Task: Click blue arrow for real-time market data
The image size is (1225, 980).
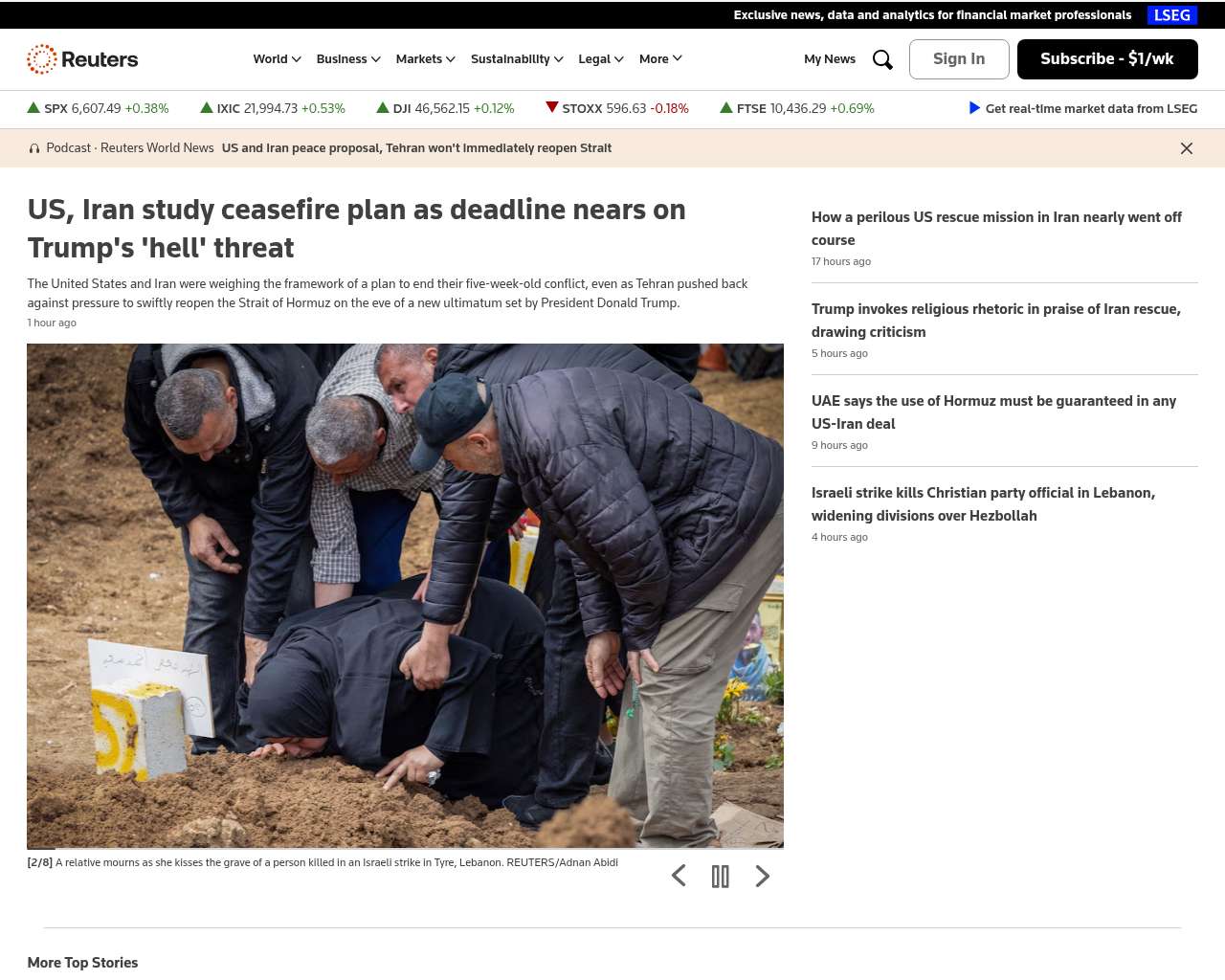Action: pos(974,108)
